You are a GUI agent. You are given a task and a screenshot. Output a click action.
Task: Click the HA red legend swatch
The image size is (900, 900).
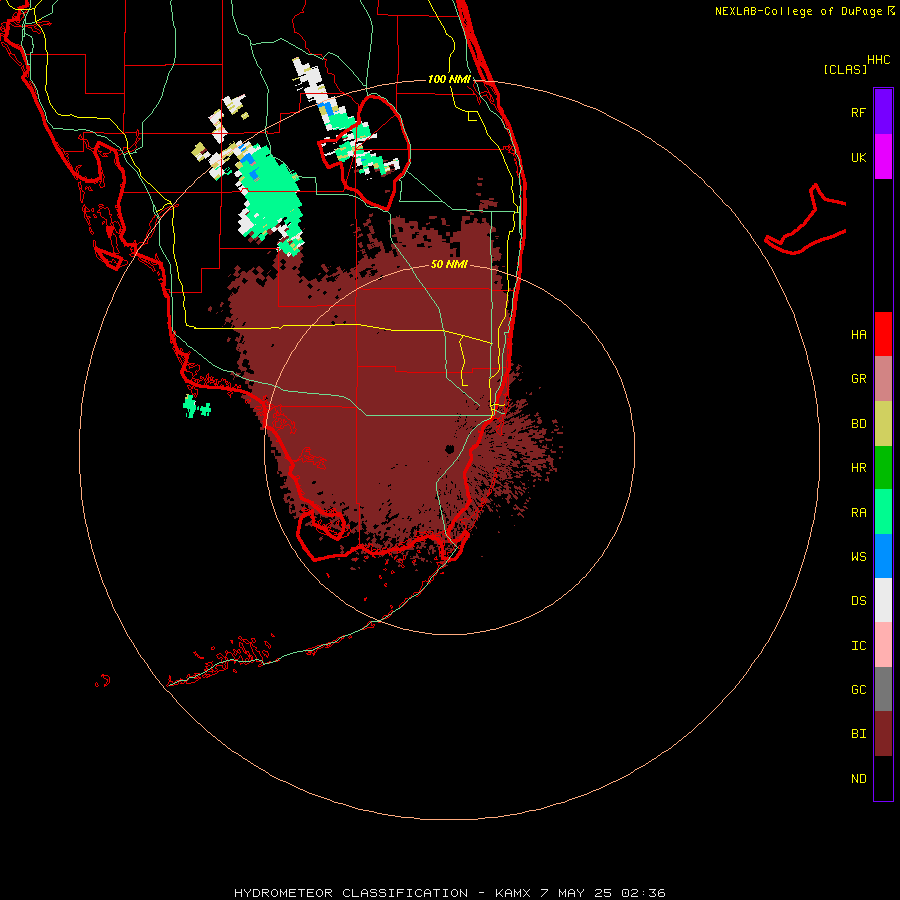pos(883,334)
